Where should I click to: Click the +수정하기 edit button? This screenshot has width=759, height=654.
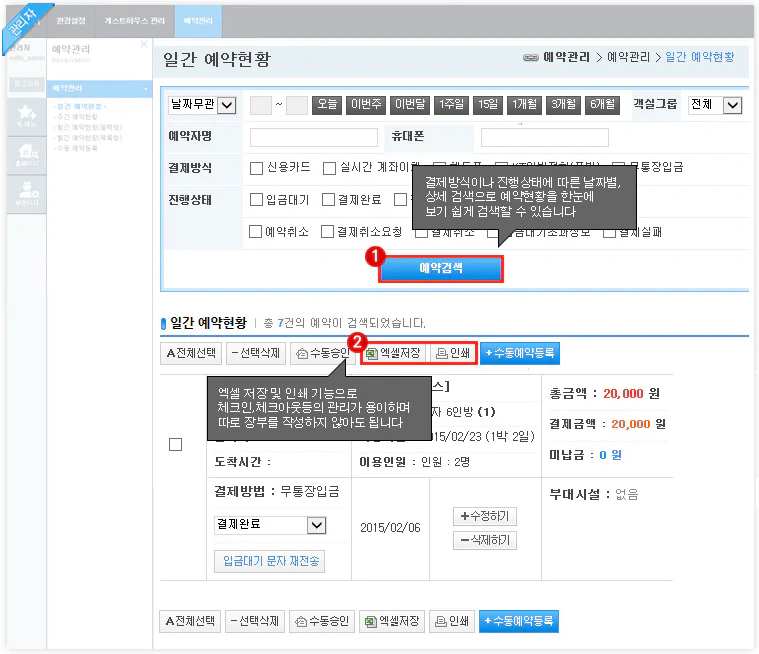pos(485,516)
